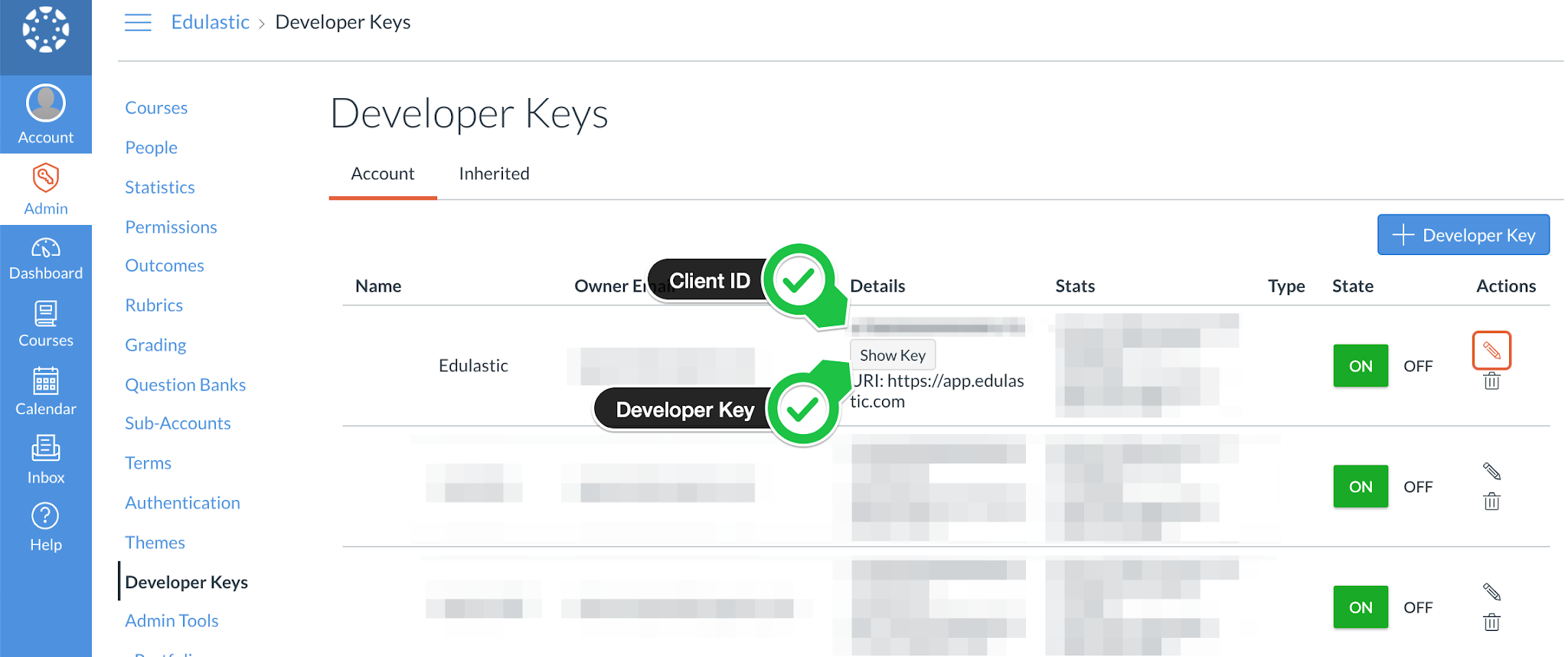Click the State column header
The height and width of the screenshot is (657, 1568).
[x=1352, y=286]
